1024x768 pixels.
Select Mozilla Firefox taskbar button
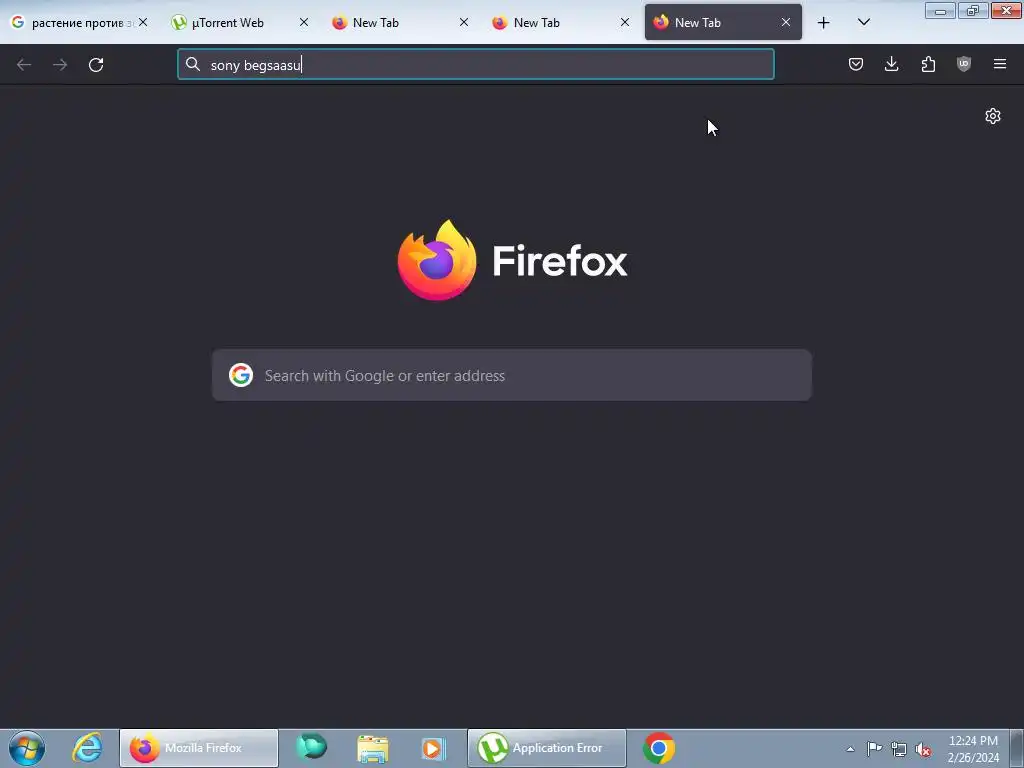[199, 748]
